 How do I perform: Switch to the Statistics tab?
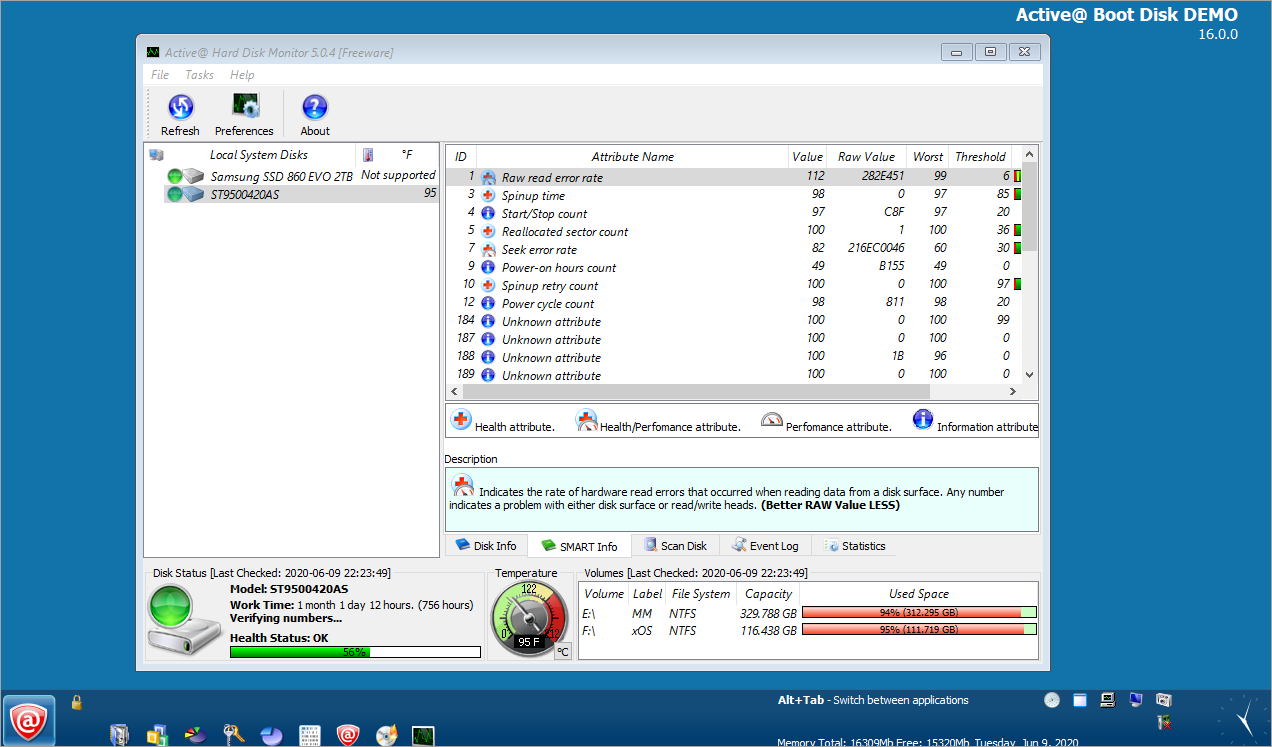pos(855,546)
